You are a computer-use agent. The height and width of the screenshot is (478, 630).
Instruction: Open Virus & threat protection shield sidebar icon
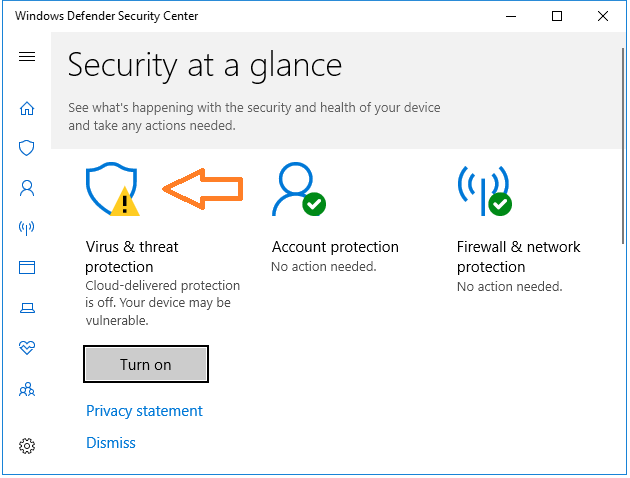(27, 148)
